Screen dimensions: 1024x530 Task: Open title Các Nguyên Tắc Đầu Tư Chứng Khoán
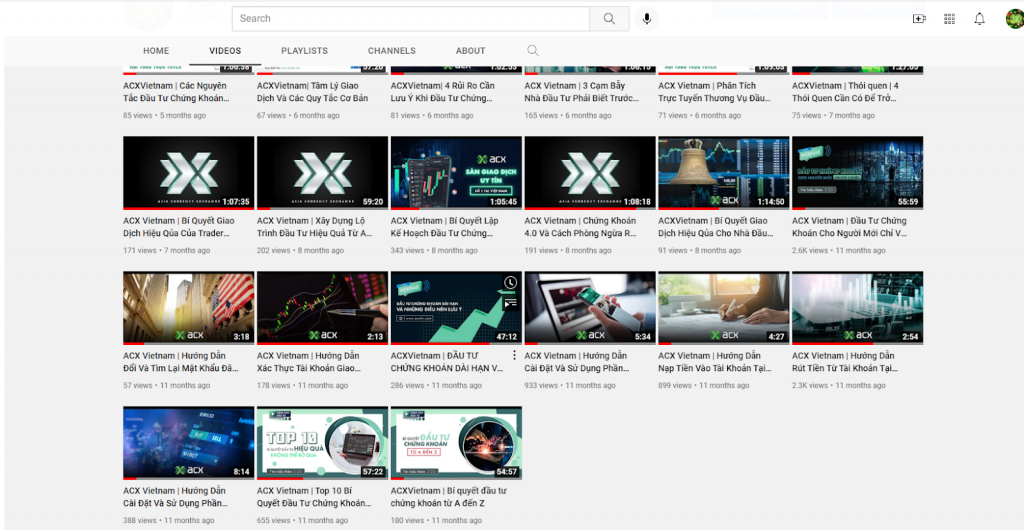tap(176, 92)
